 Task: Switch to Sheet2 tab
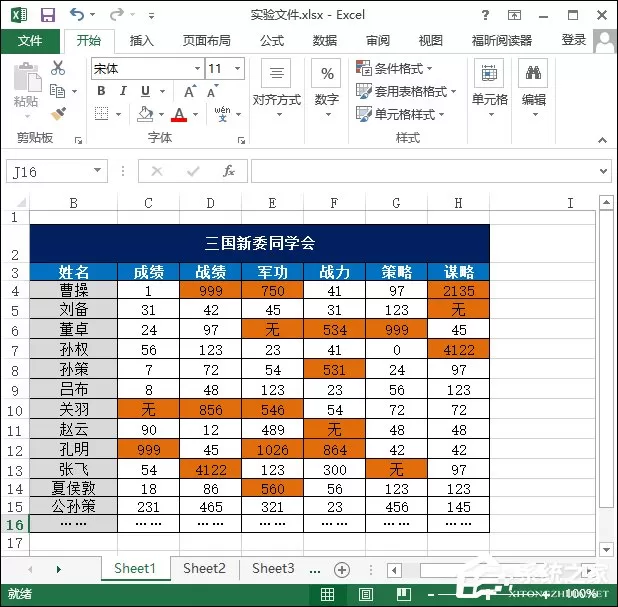pyautogui.click(x=204, y=568)
